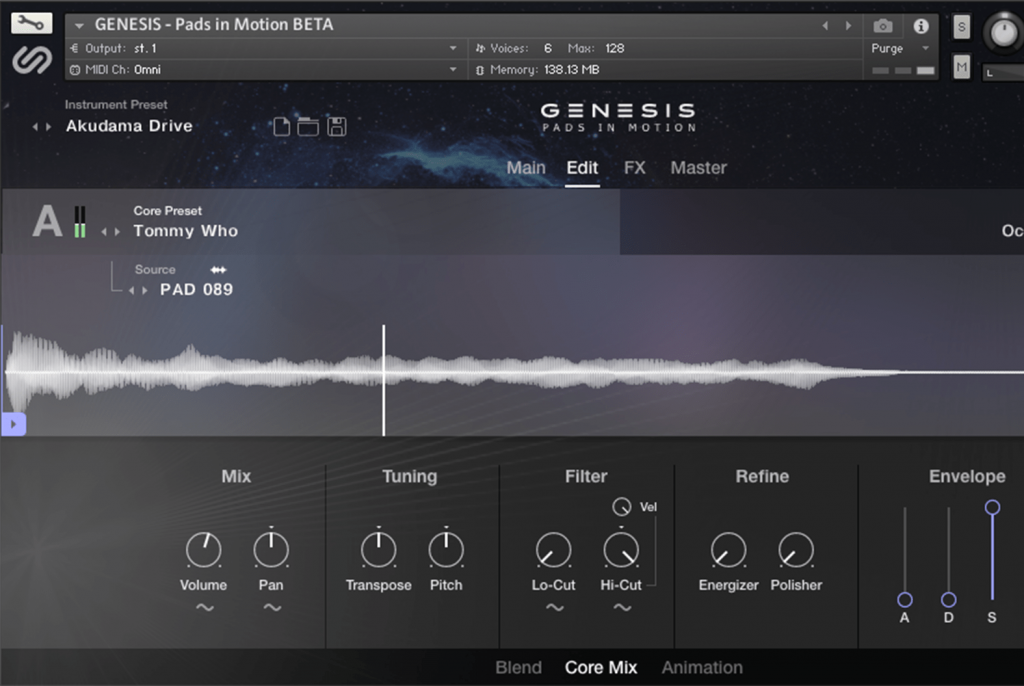The height and width of the screenshot is (686, 1024).
Task: Click the camera snapshot icon in the header
Action: (882, 27)
